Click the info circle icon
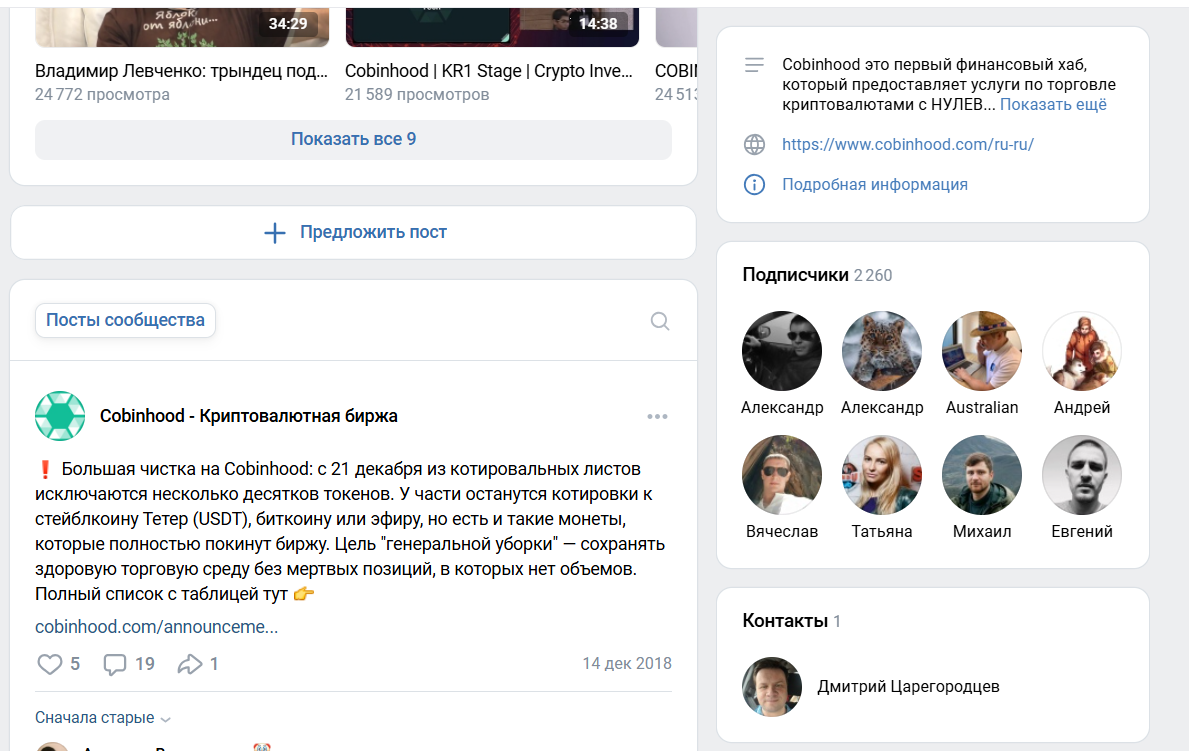Screen dimensions: 1189x751 [x=754, y=184]
